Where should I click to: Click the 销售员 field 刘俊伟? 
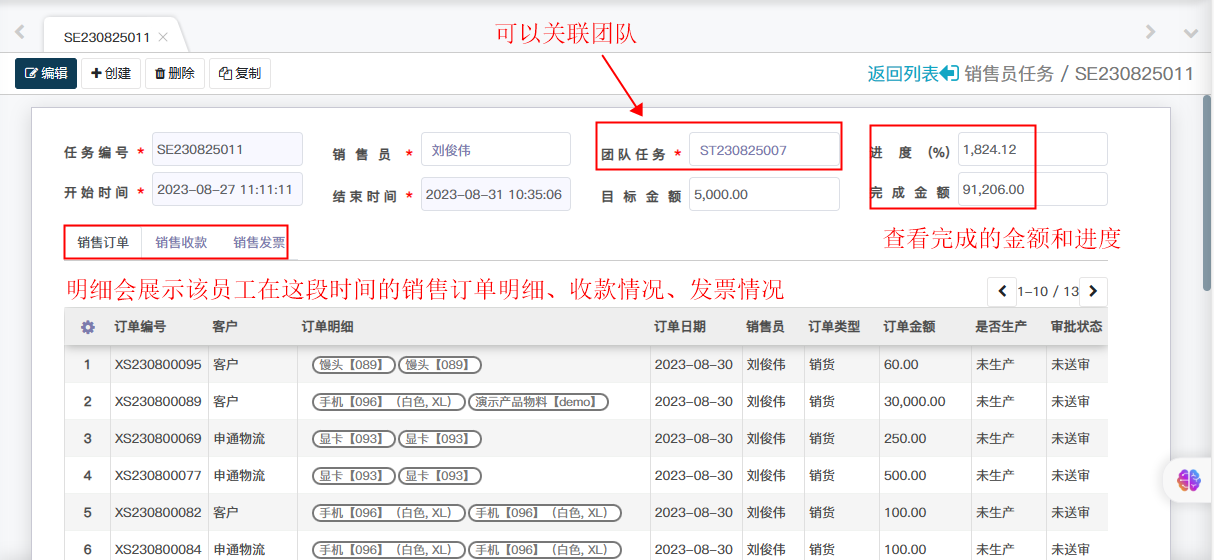495,150
